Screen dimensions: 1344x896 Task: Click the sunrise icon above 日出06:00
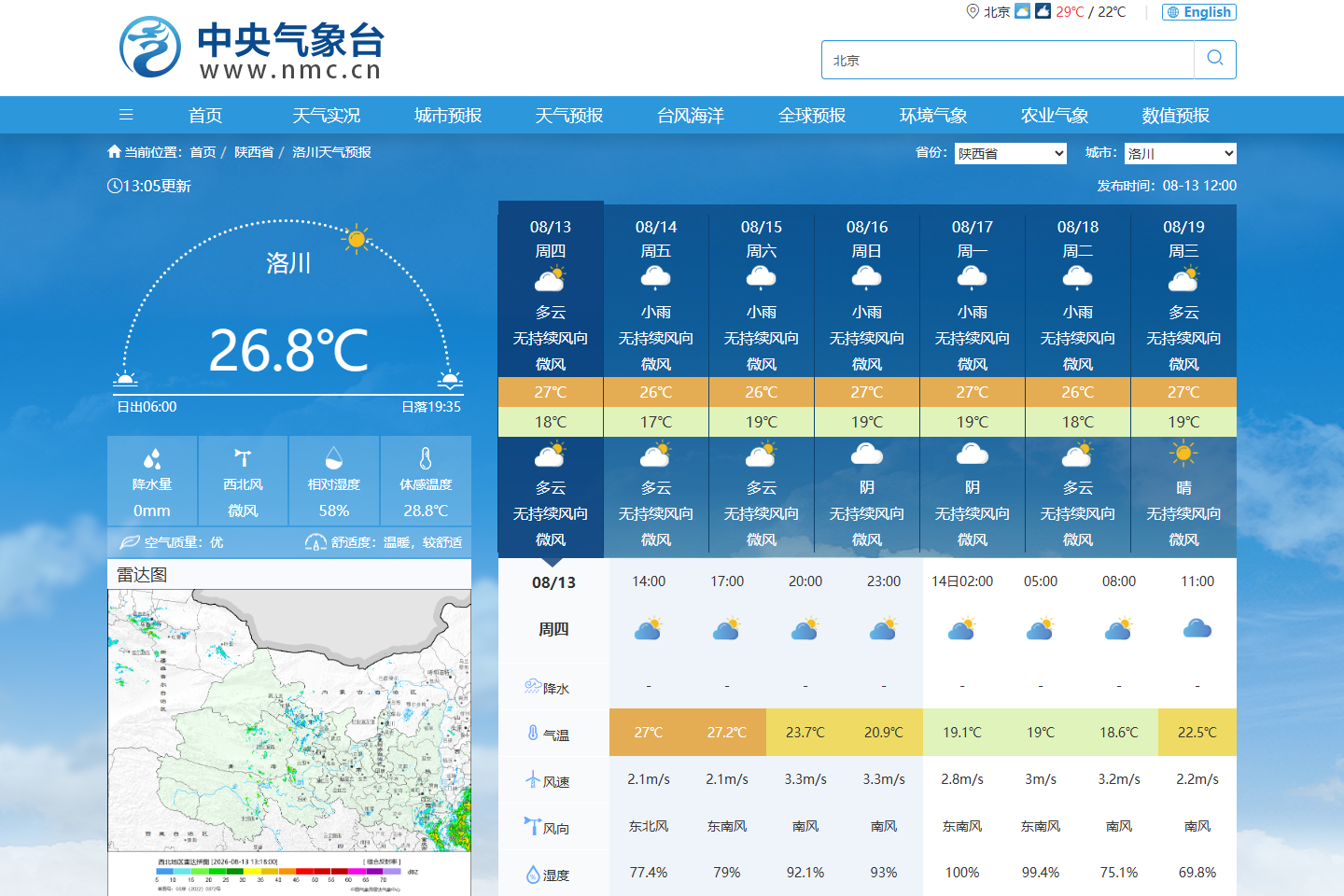126,379
